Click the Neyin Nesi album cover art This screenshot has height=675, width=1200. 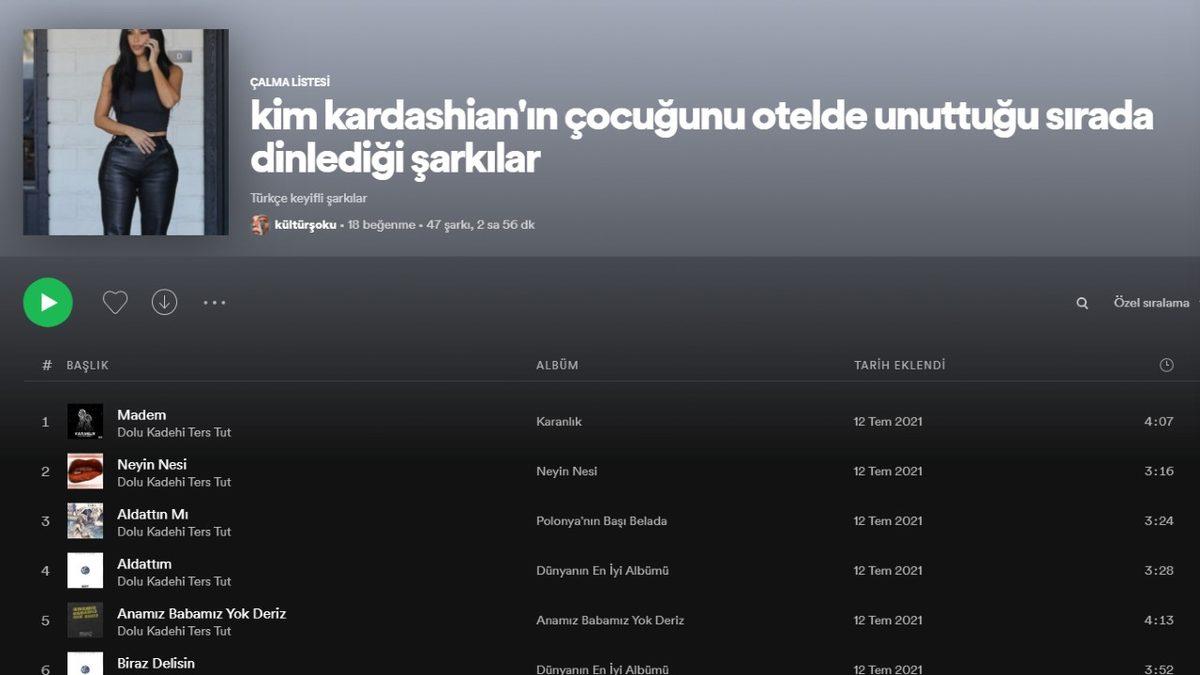tap(85, 471)
